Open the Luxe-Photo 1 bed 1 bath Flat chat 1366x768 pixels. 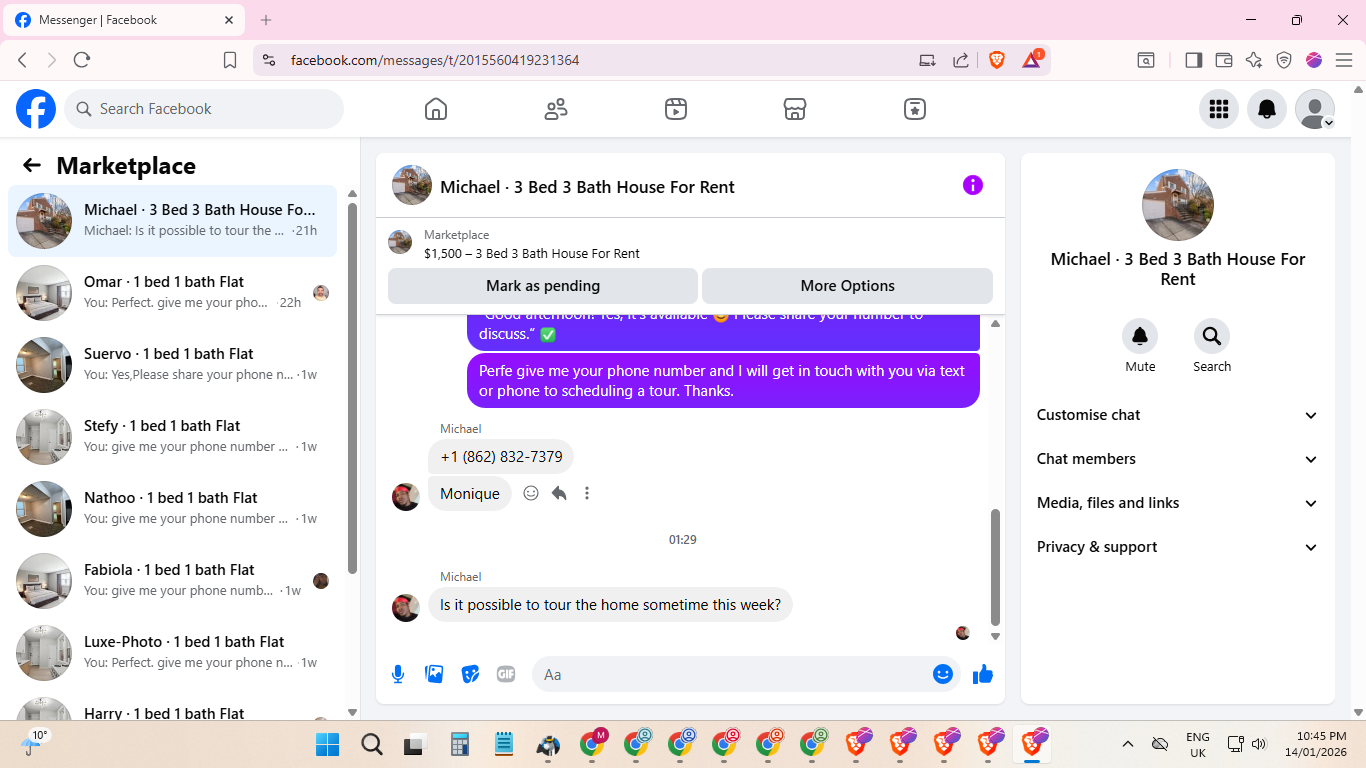click(172, 653)
